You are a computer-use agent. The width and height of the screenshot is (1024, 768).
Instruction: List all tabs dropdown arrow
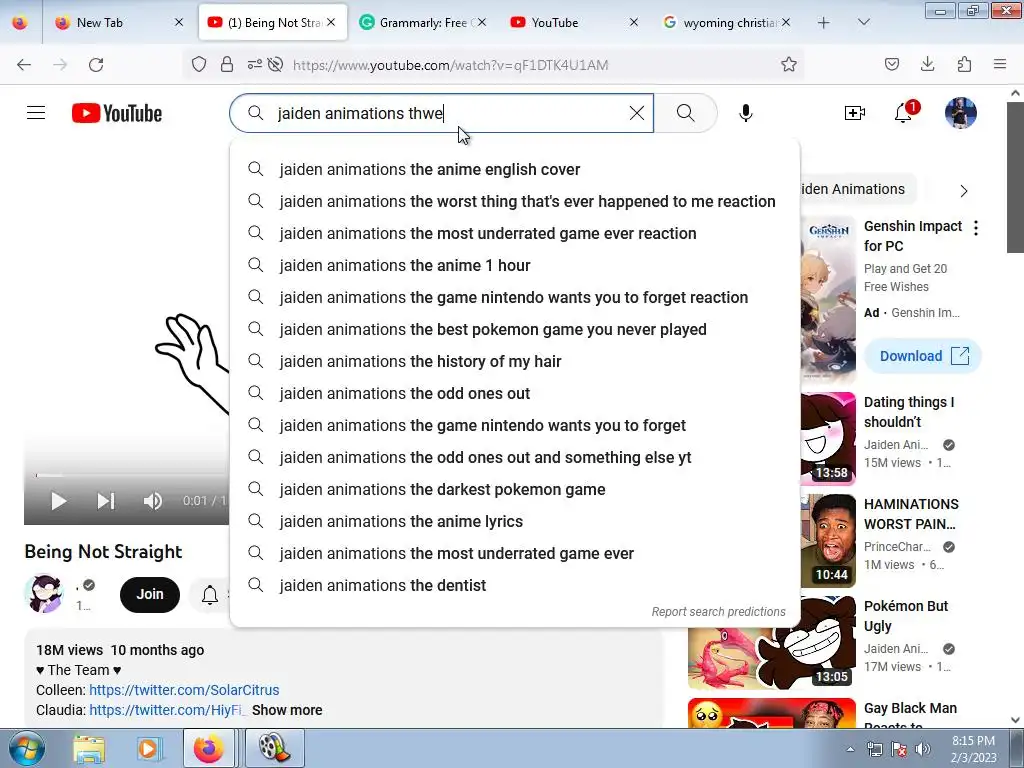pos(863,22)
